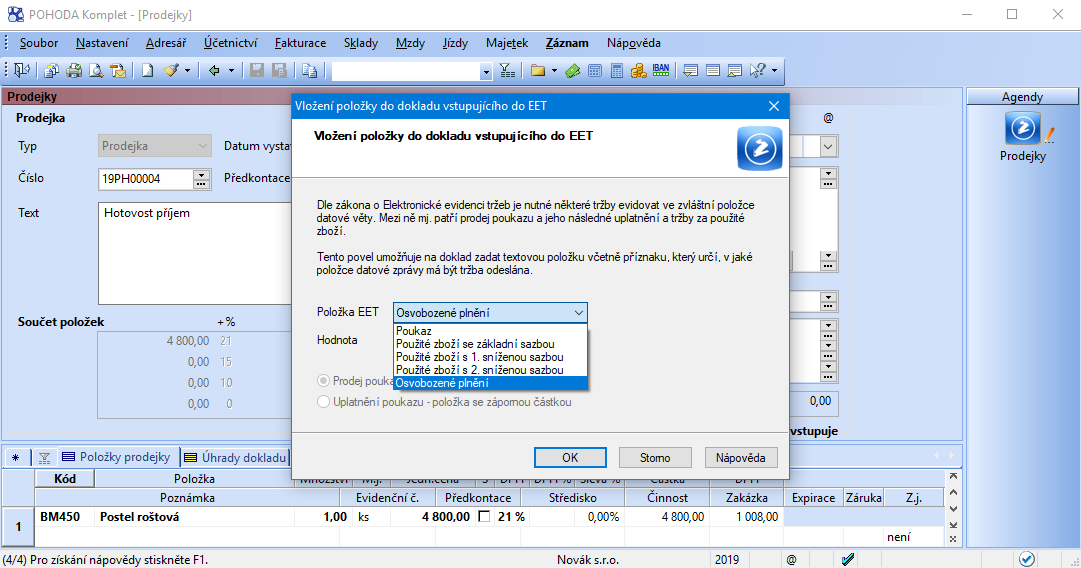
Task: Click the gold coins toolbar icon
Action: (x=639, y=70)
